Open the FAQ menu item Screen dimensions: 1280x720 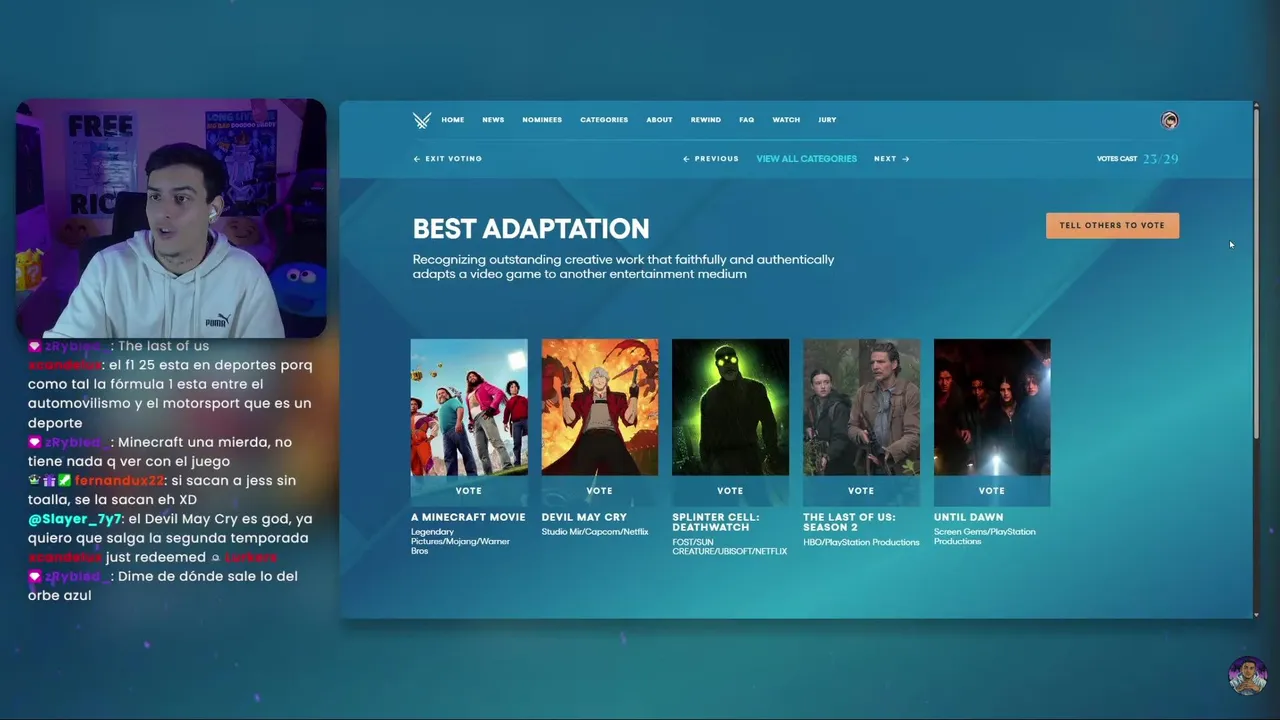pos(746,120)
